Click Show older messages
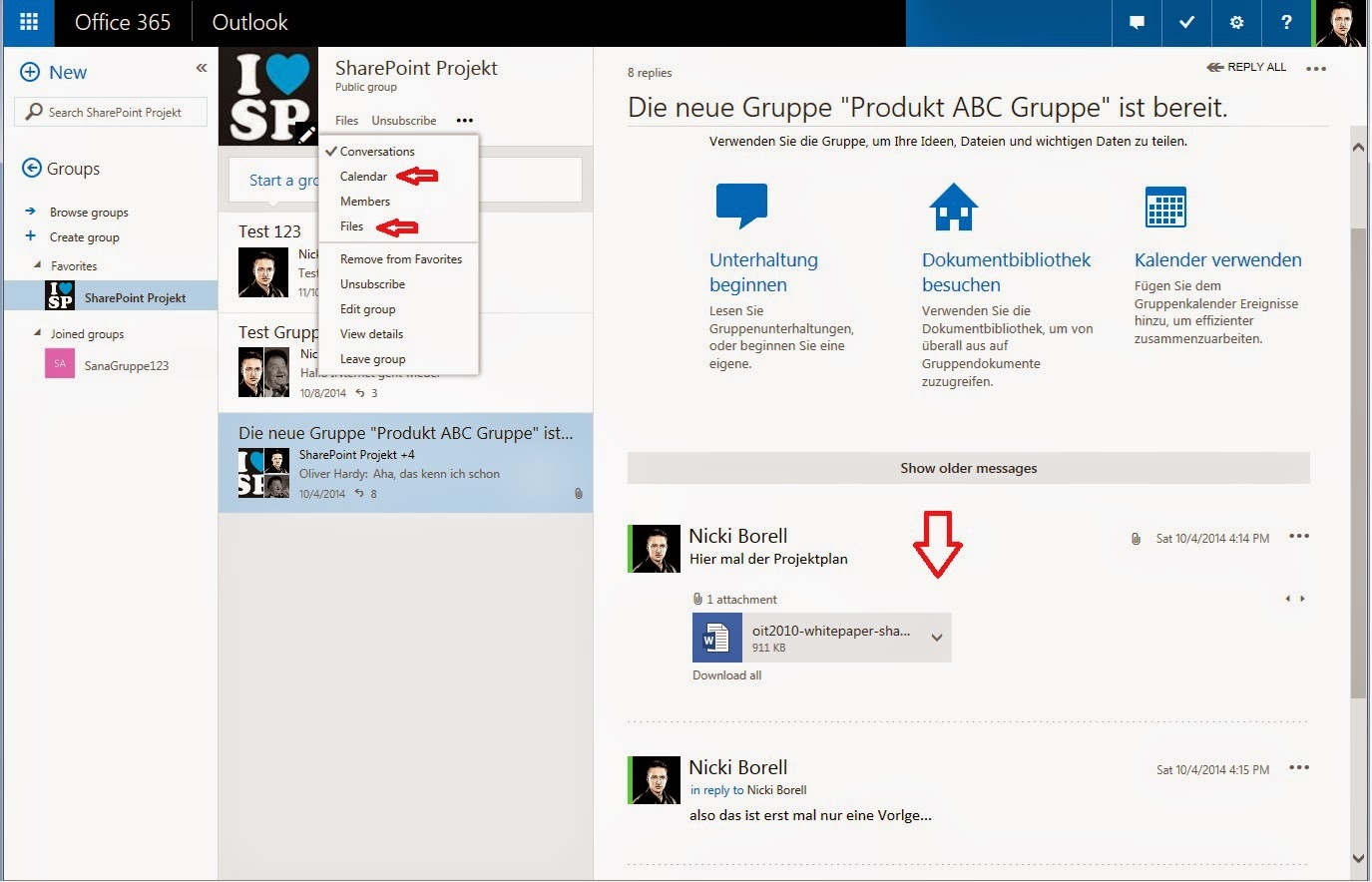The image size is (1372, 882). [968, 467]
